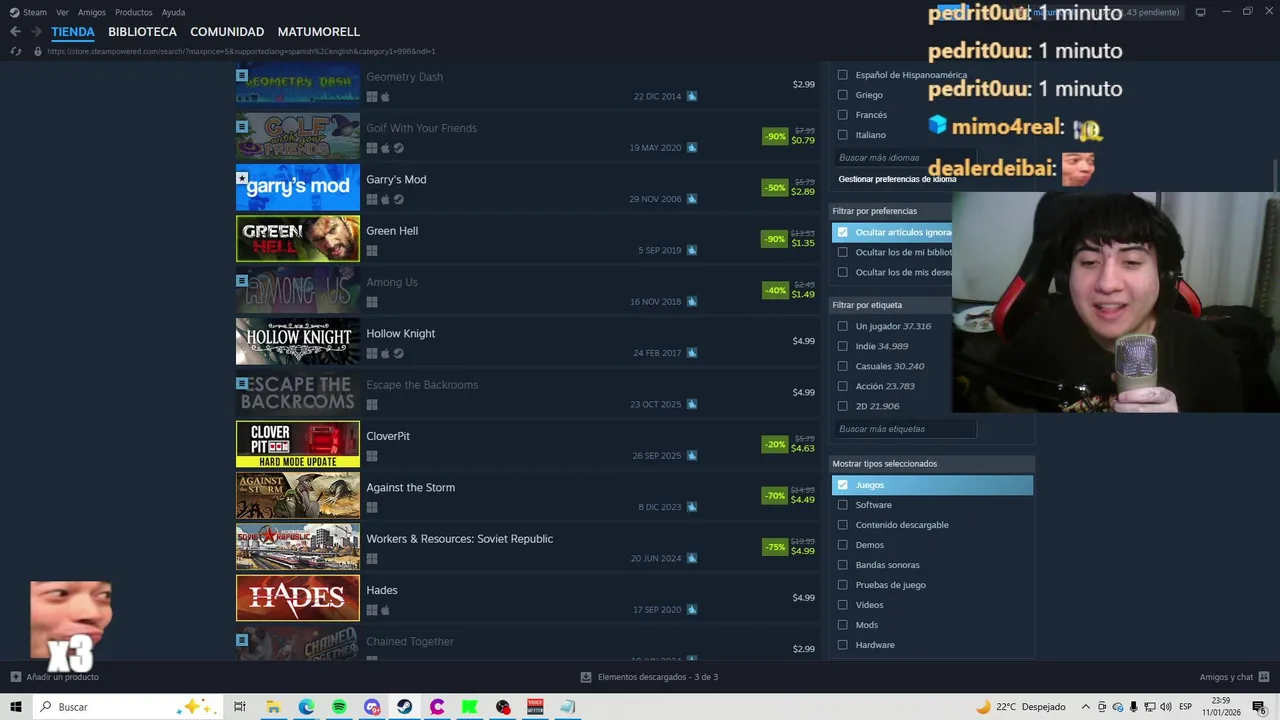This screenshot has height=720, width=1280.
Task: Open the Against the Storm result
Action: click(x=528, y=495)
